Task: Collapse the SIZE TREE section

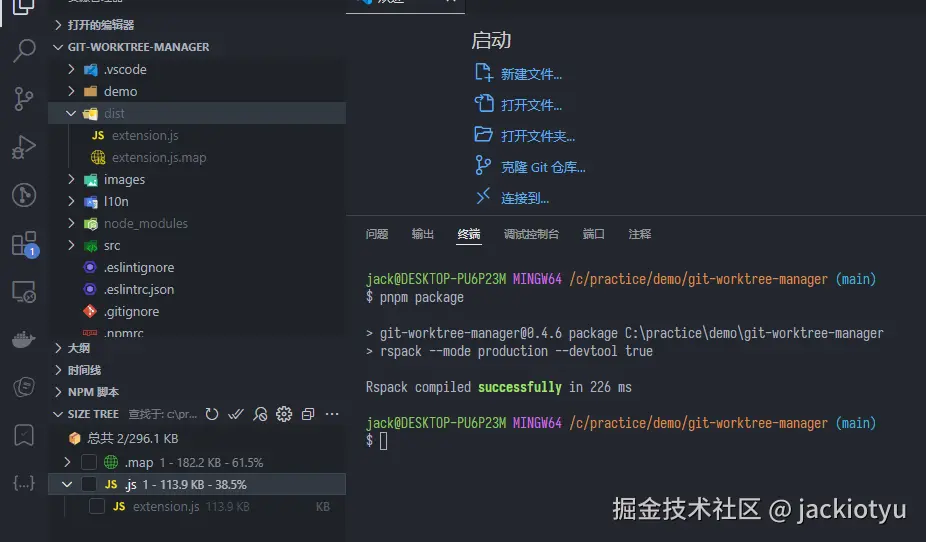Action: click(58, 414)
